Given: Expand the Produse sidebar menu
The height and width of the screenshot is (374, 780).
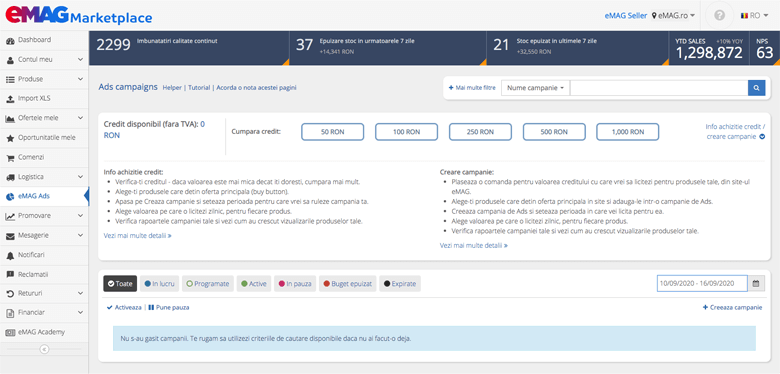Looking at the screenshot, I should coord(44,79).
